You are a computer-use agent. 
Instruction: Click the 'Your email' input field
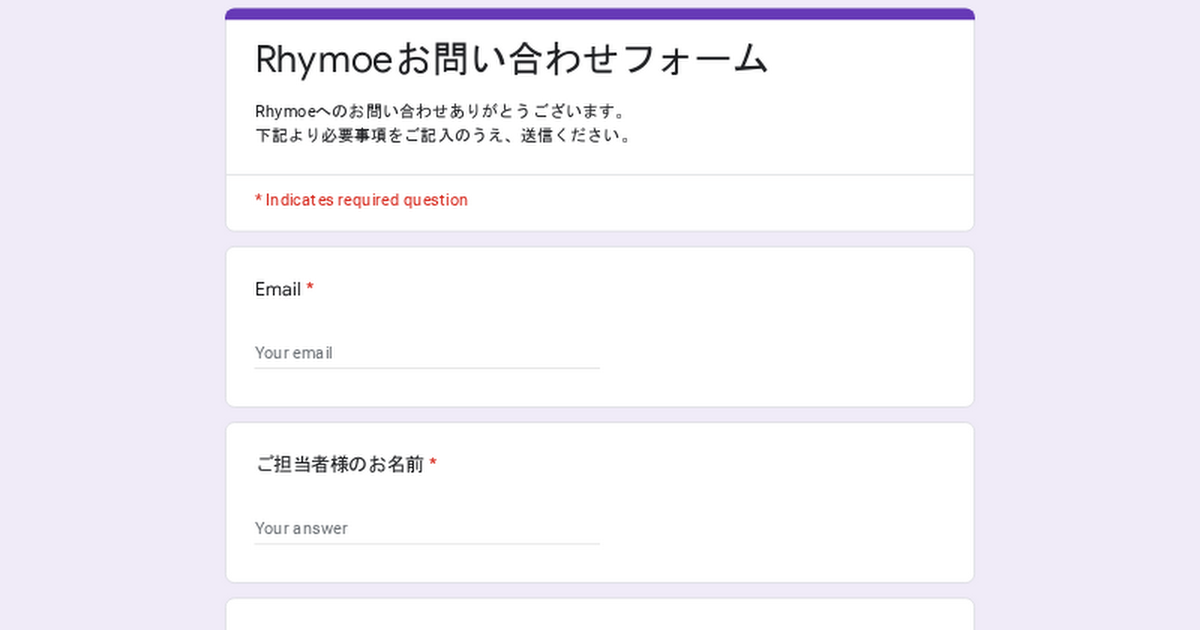(427, 353)
